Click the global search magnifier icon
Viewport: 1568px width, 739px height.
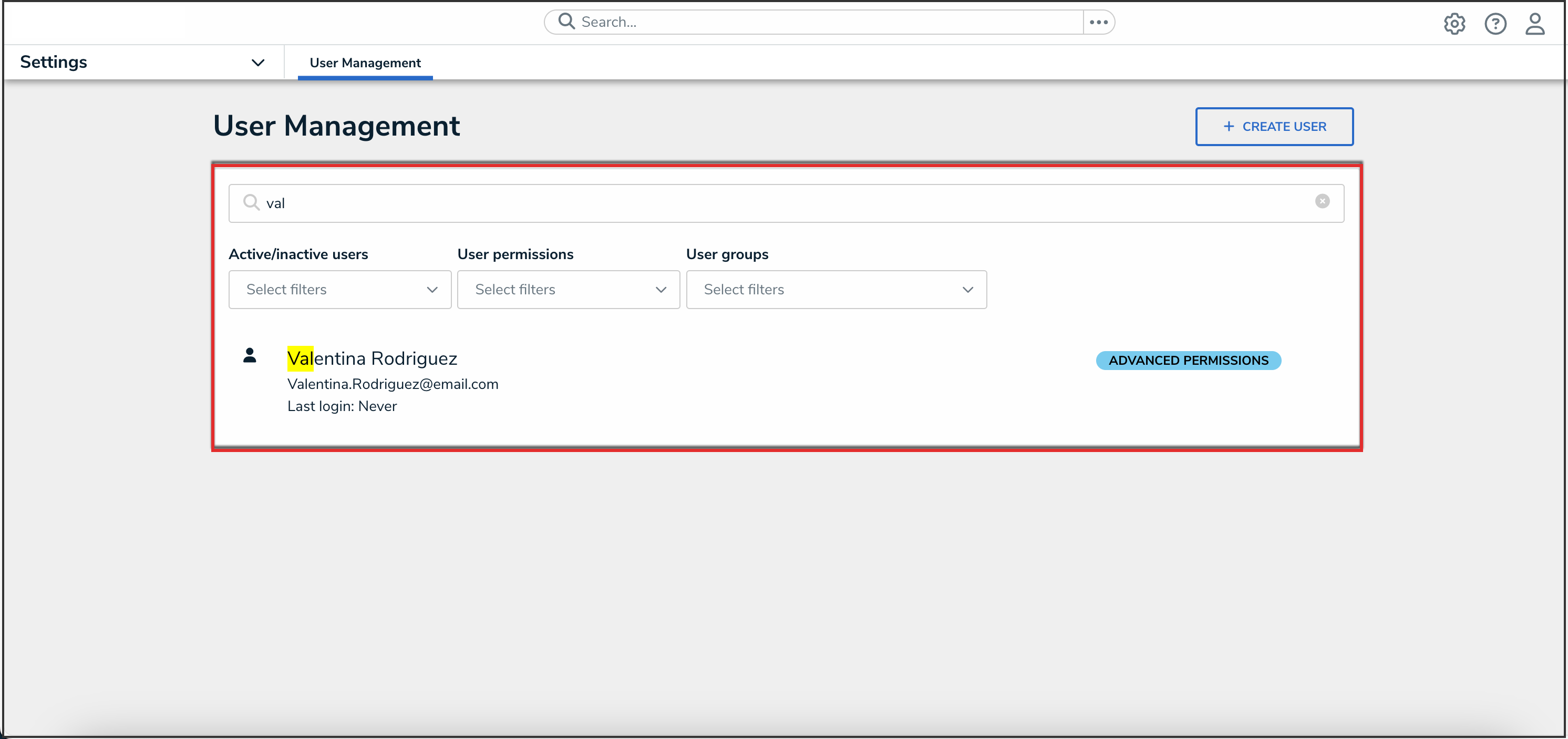click(566, 22)
